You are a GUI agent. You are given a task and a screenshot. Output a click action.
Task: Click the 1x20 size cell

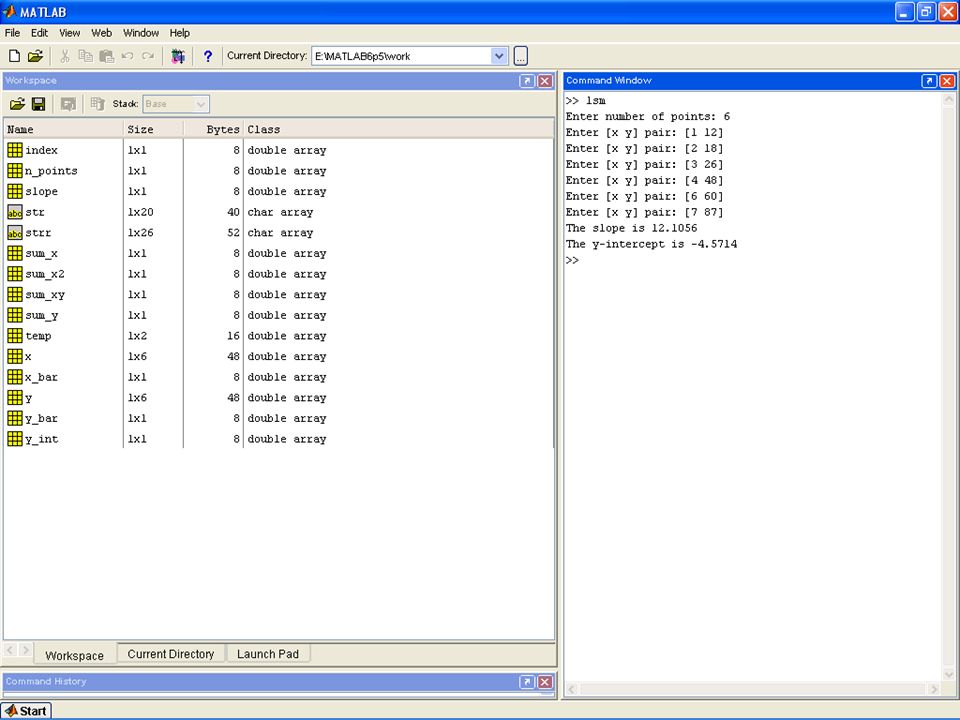(x=141, y=212)
